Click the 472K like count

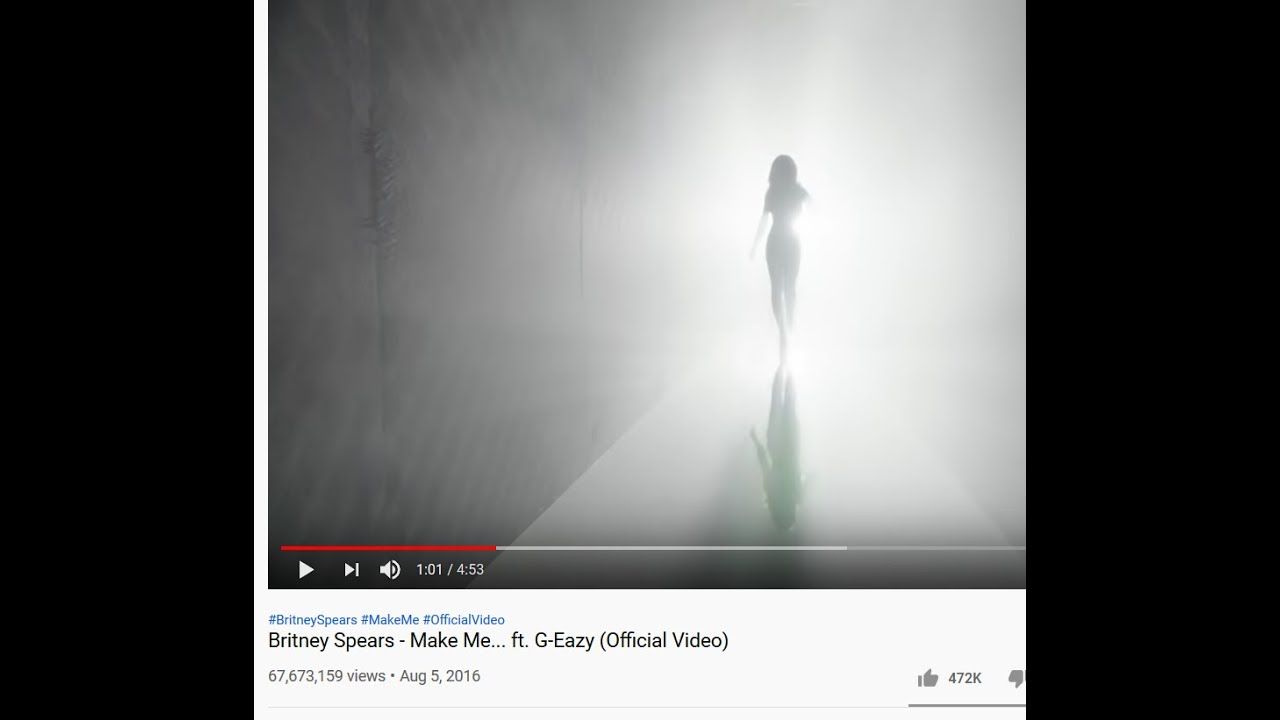(965, 678)
